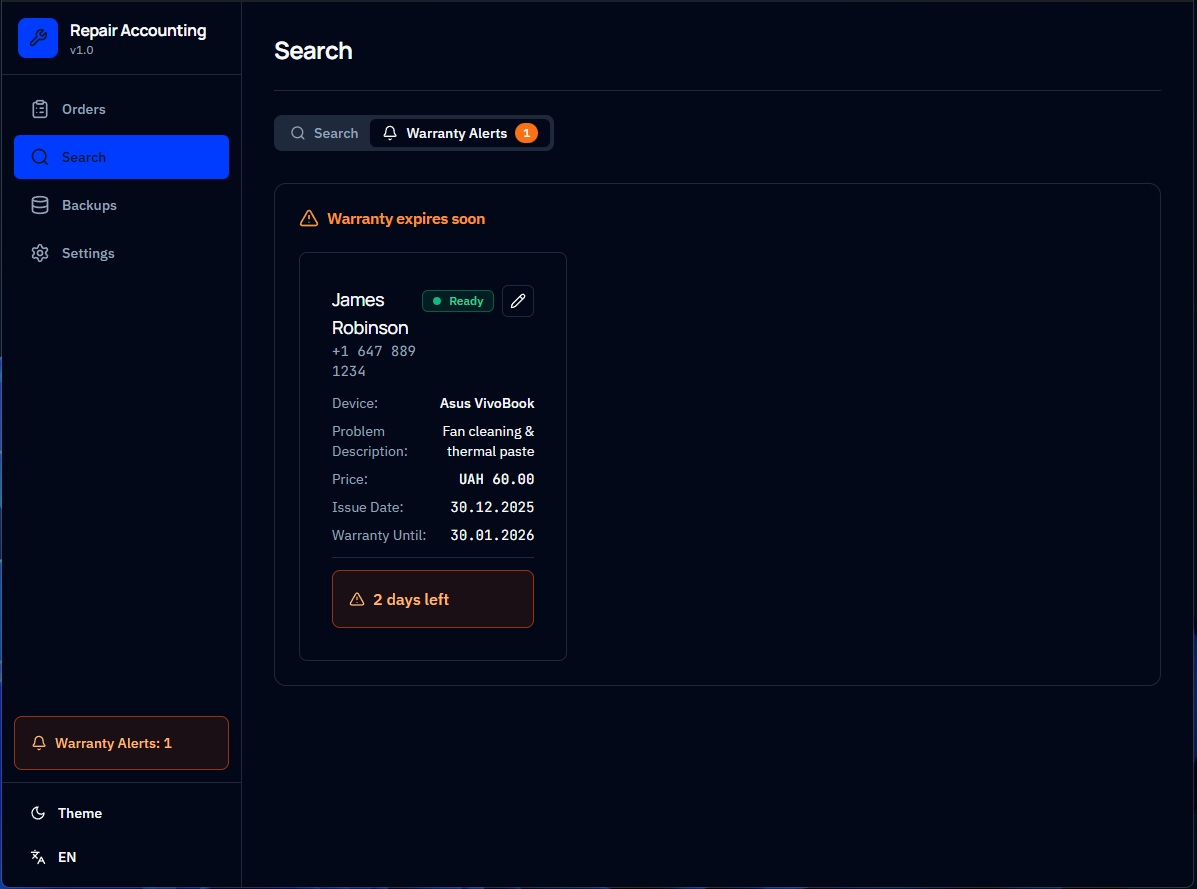Click the Asus VivoBook device value
This screenshot has height=889, width=1197.
pyautogui.click(x=487, y=403)
